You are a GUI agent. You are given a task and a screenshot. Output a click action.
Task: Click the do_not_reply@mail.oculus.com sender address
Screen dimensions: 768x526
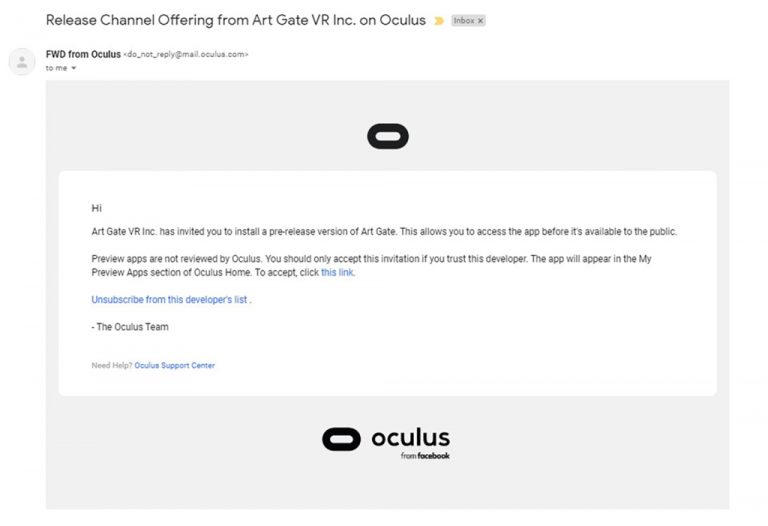(x=186, y=54)
